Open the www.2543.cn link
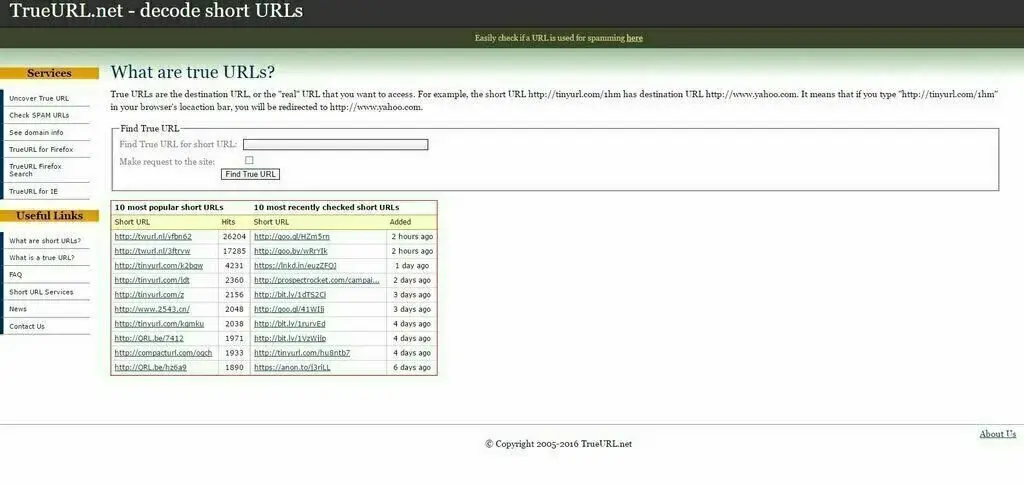Viewport: 1024px width, 484px height. click(152, 309)
